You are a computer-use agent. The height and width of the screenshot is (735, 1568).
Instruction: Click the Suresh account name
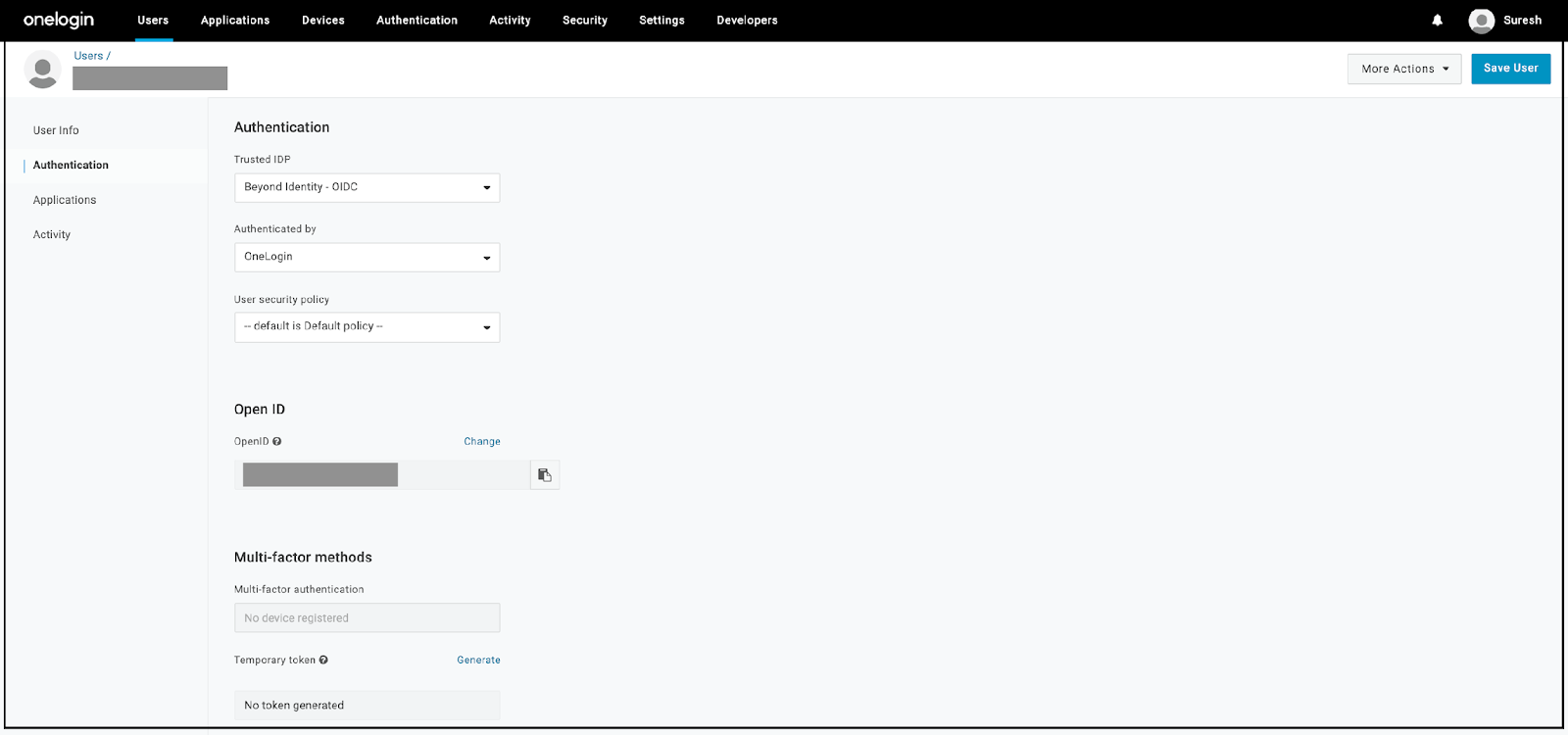coord(1522,20)
